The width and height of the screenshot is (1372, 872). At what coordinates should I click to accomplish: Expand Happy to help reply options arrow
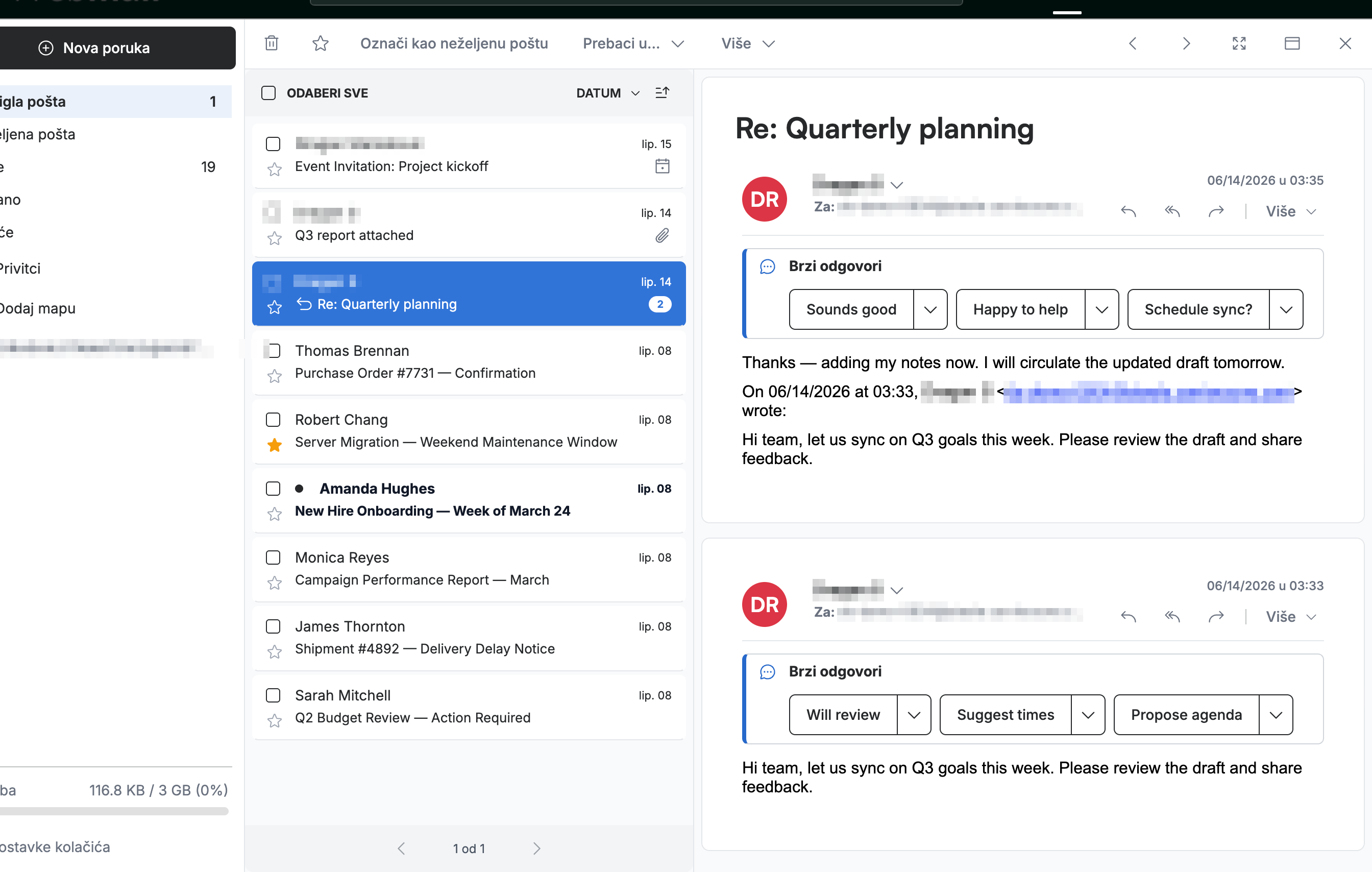1102,309
